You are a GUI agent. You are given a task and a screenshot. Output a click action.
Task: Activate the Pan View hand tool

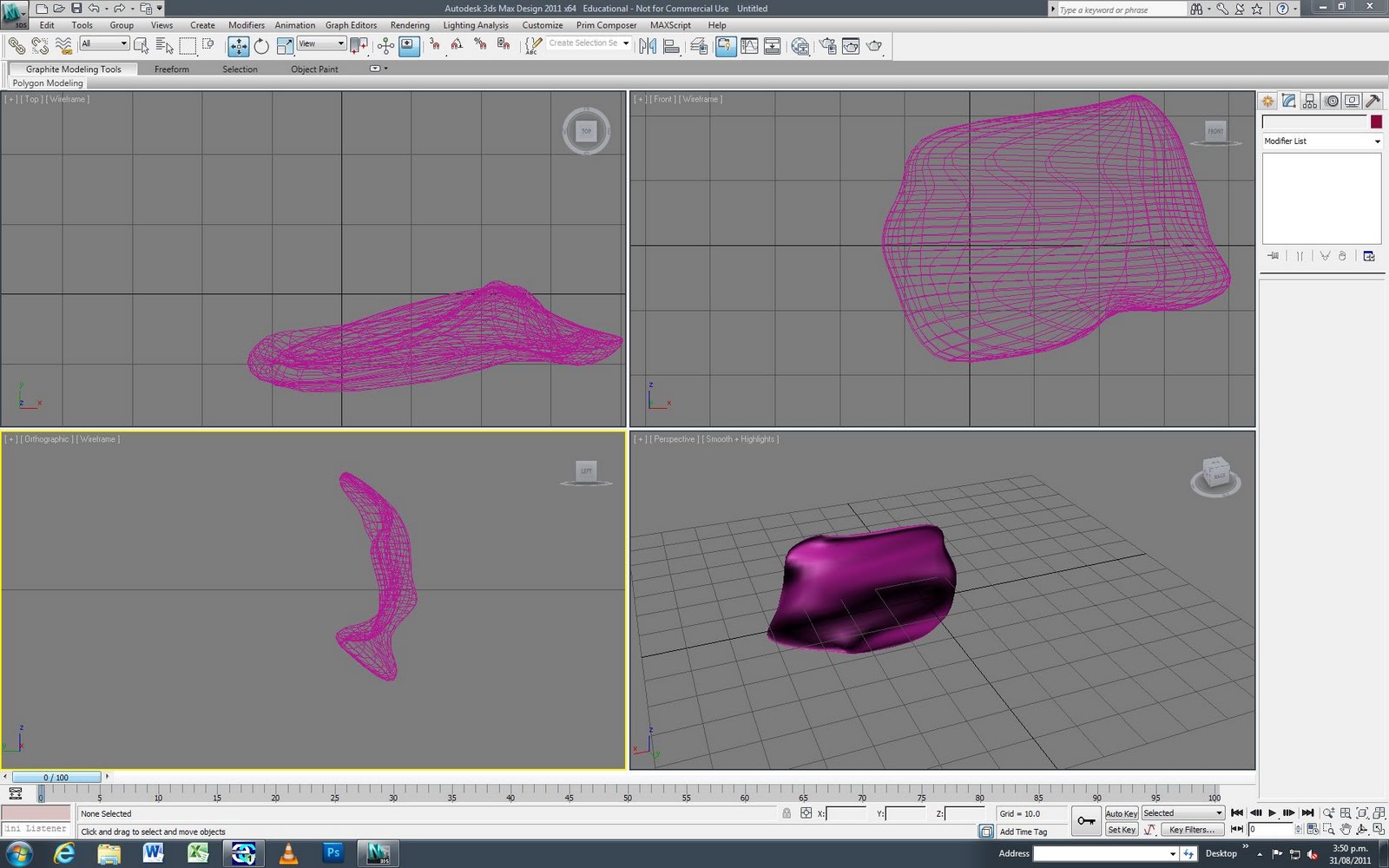(x=1346, y=829)
